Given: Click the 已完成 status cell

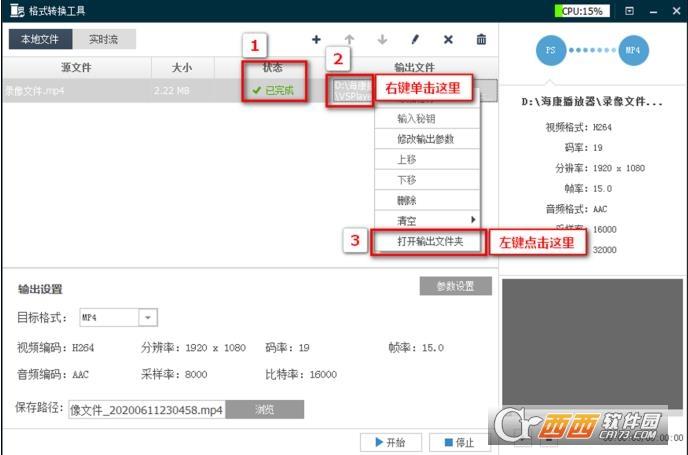Looking at the screenshot, I should [272, 90].
